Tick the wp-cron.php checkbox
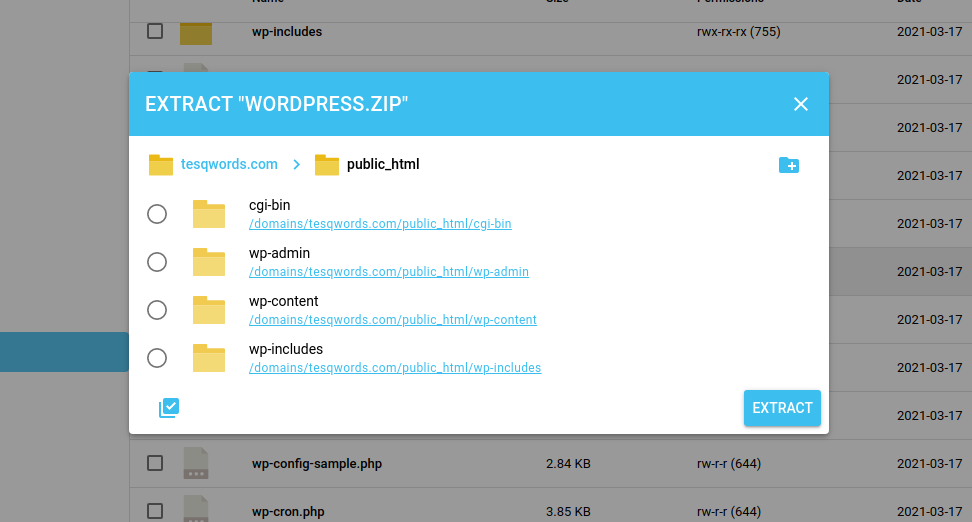 155,511
